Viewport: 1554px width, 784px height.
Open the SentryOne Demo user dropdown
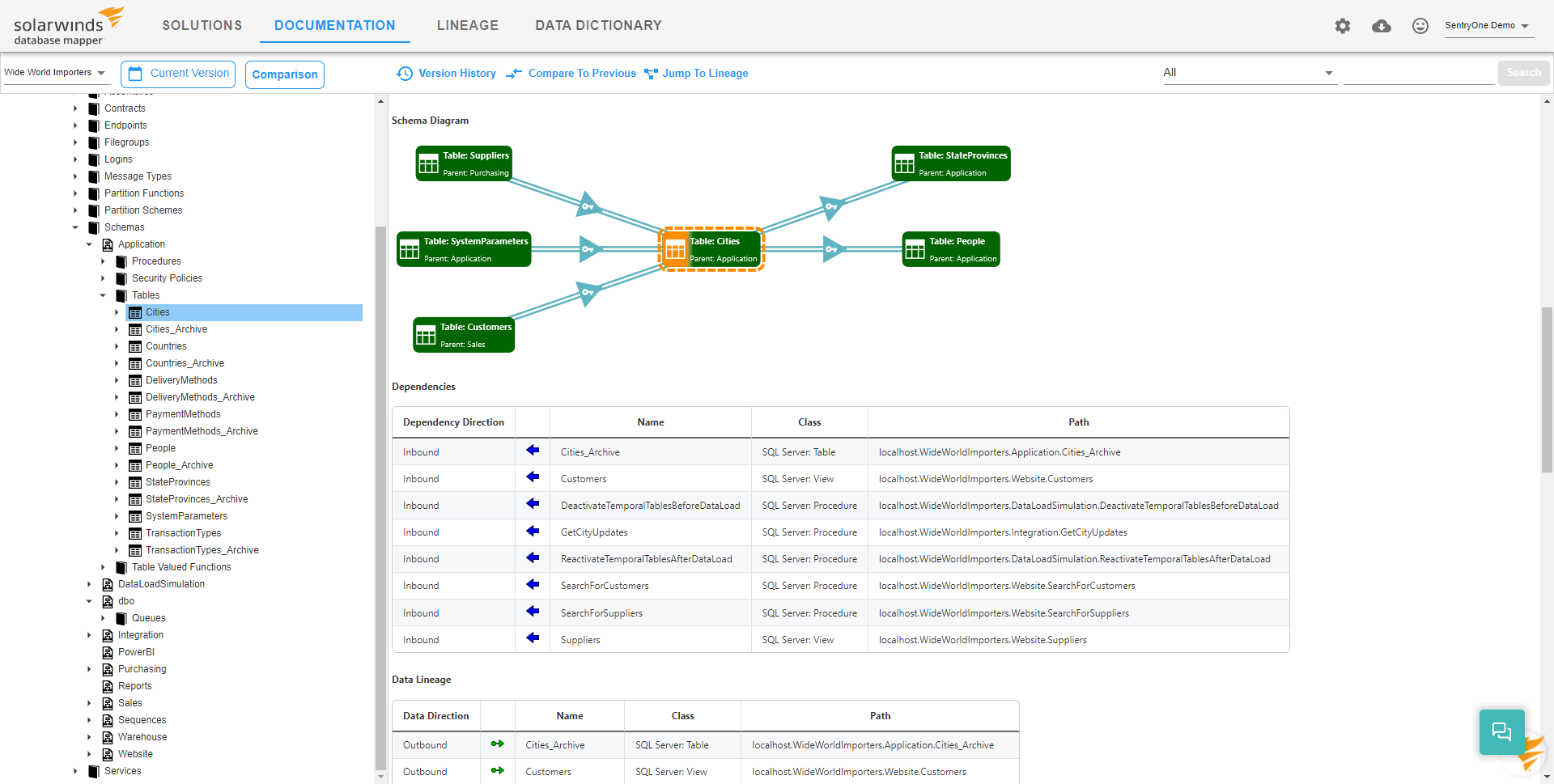(1488, 26)
